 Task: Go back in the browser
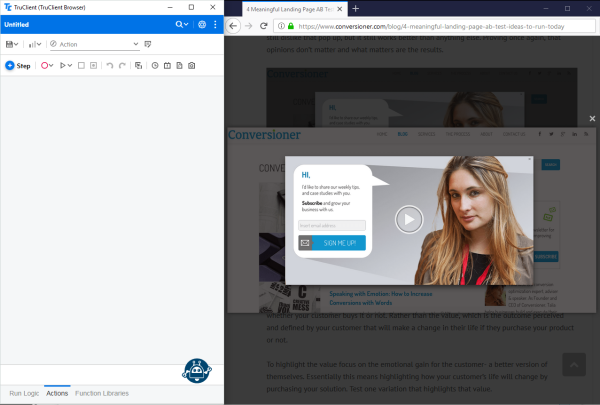tap(233, 26)
